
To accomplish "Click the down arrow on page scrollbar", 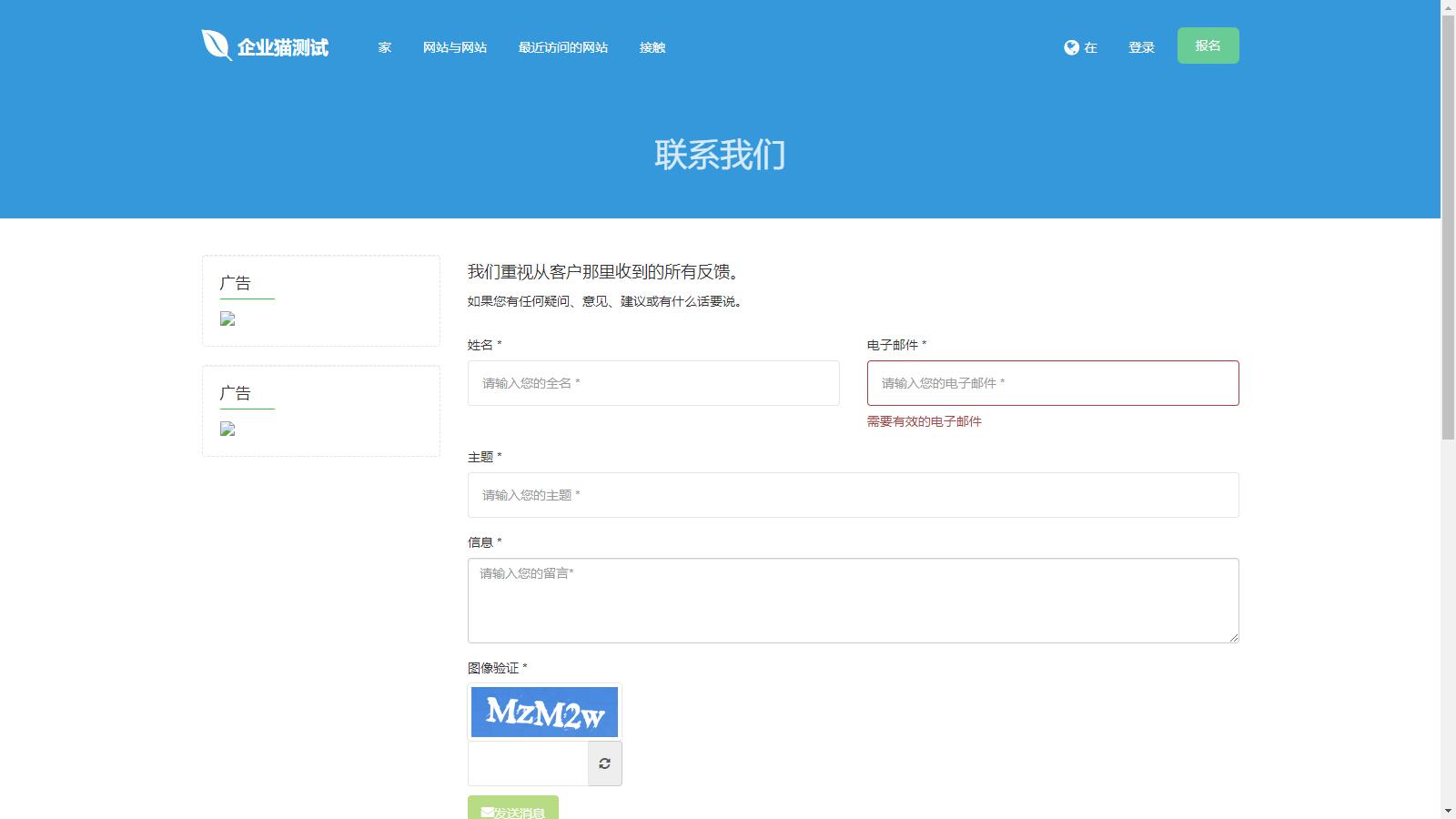I will (1448, 811).
